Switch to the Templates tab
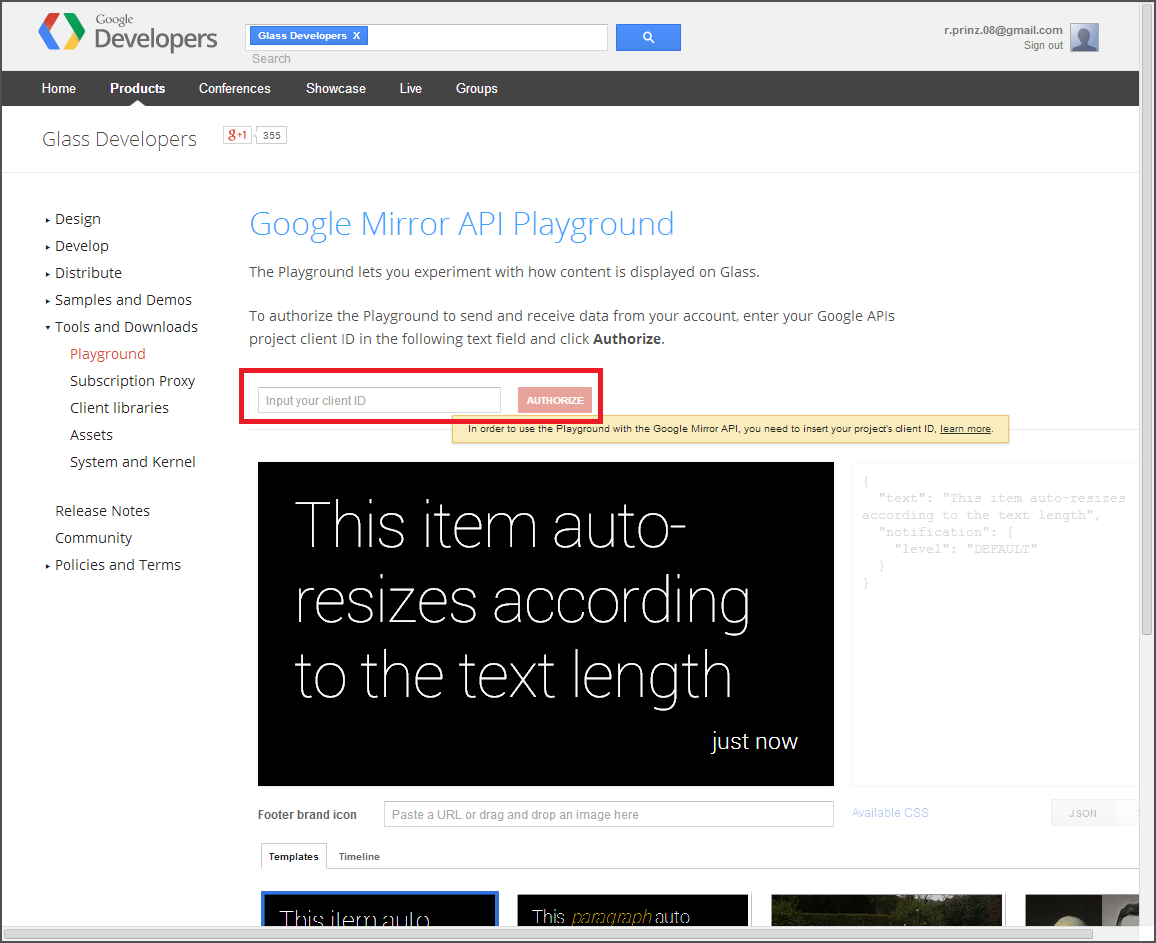 click(293, 857)
